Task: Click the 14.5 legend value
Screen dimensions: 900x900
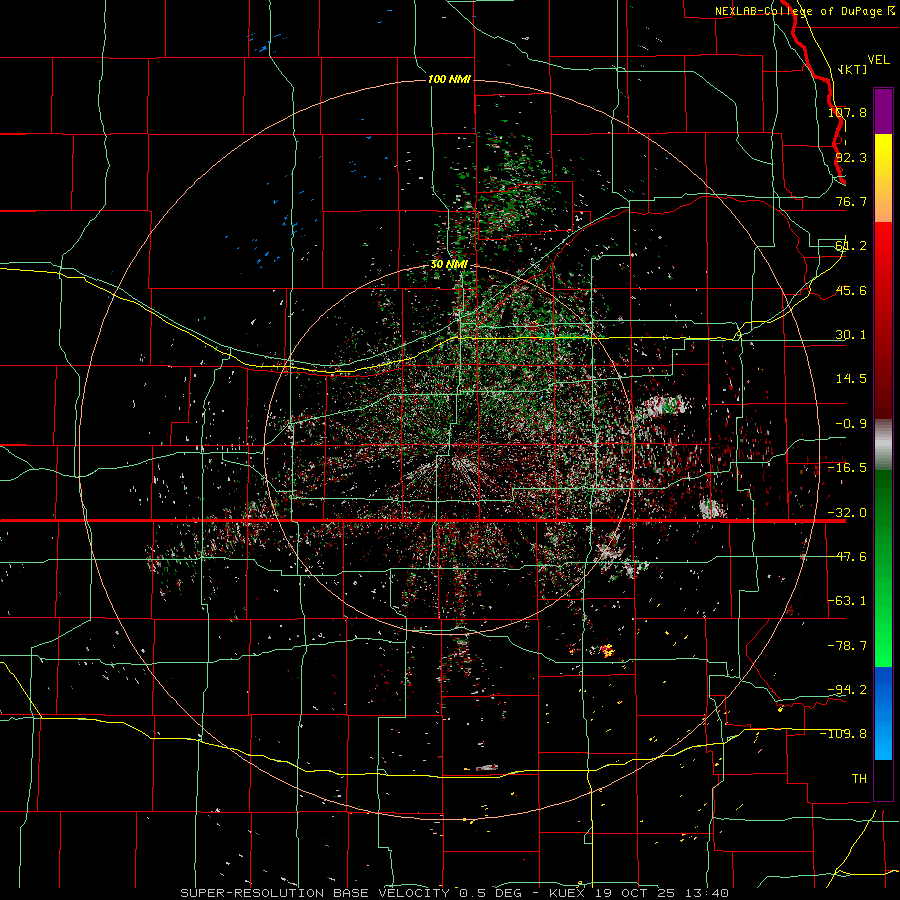Action: click(x=851, y=379)
